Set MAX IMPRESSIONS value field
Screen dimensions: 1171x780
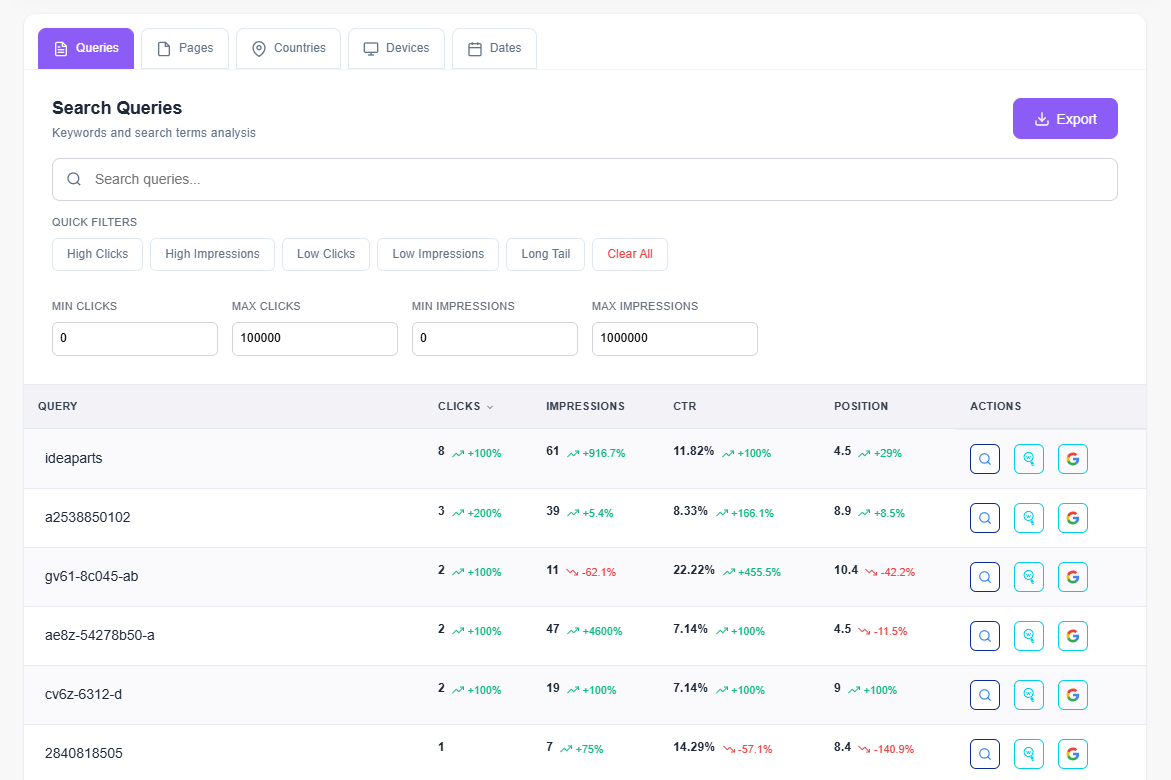674,338
